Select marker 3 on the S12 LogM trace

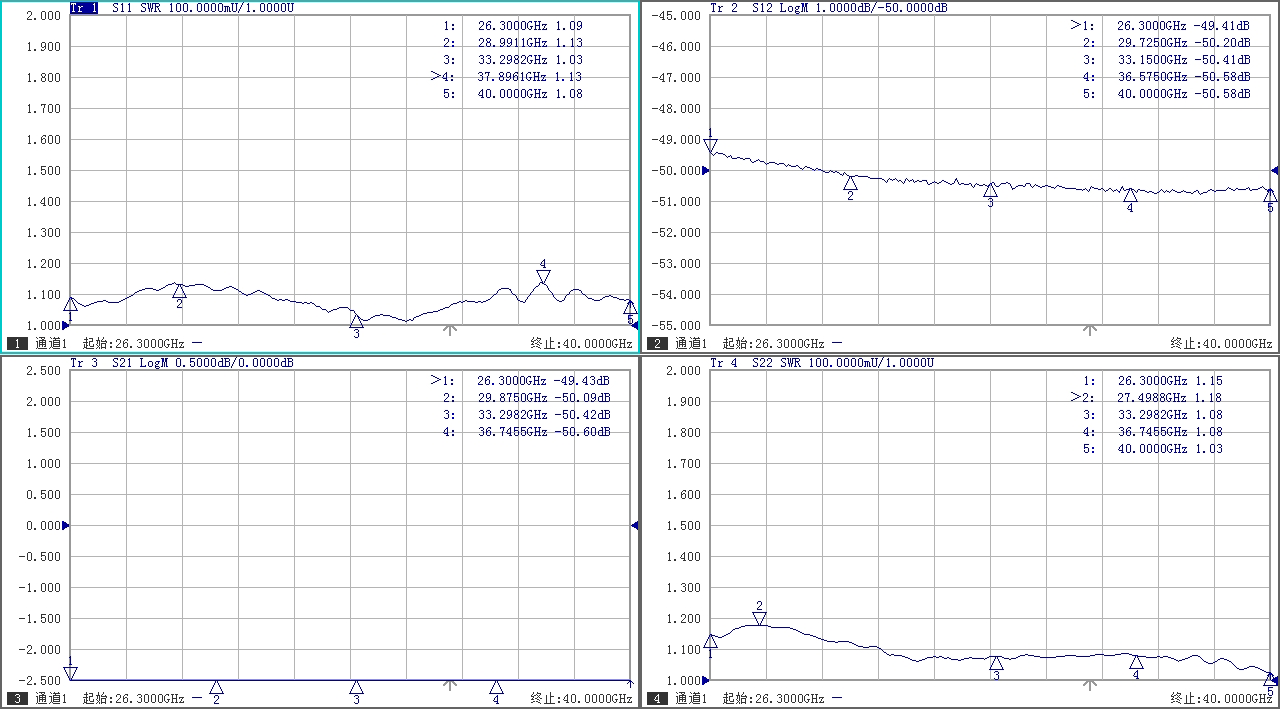click(990, 190)
